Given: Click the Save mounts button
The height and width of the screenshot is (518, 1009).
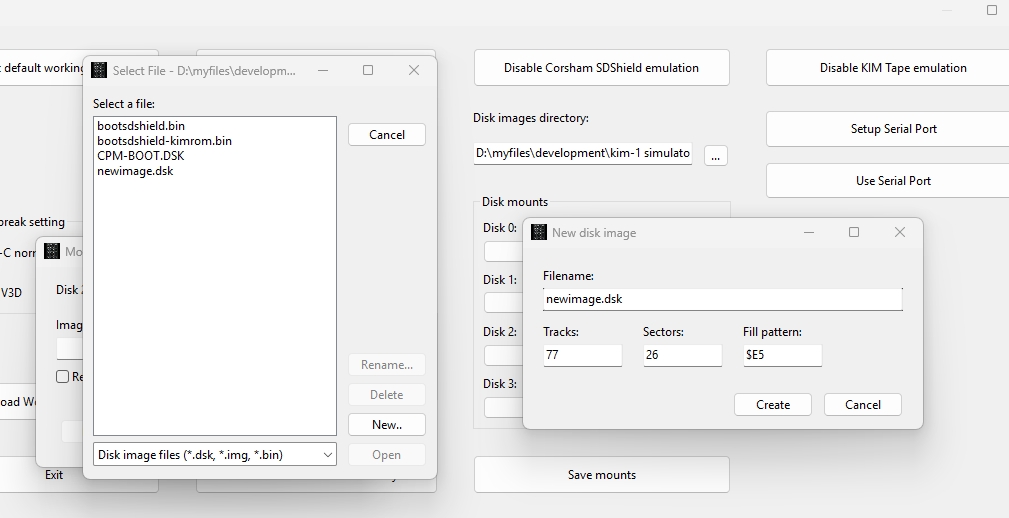Looking at the screenshot, I should [x=601, y=475].
